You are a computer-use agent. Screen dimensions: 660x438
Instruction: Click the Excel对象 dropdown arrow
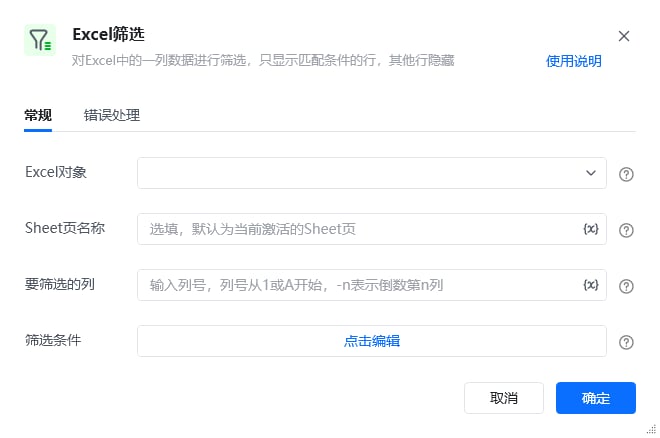click(x=591, y=173)
